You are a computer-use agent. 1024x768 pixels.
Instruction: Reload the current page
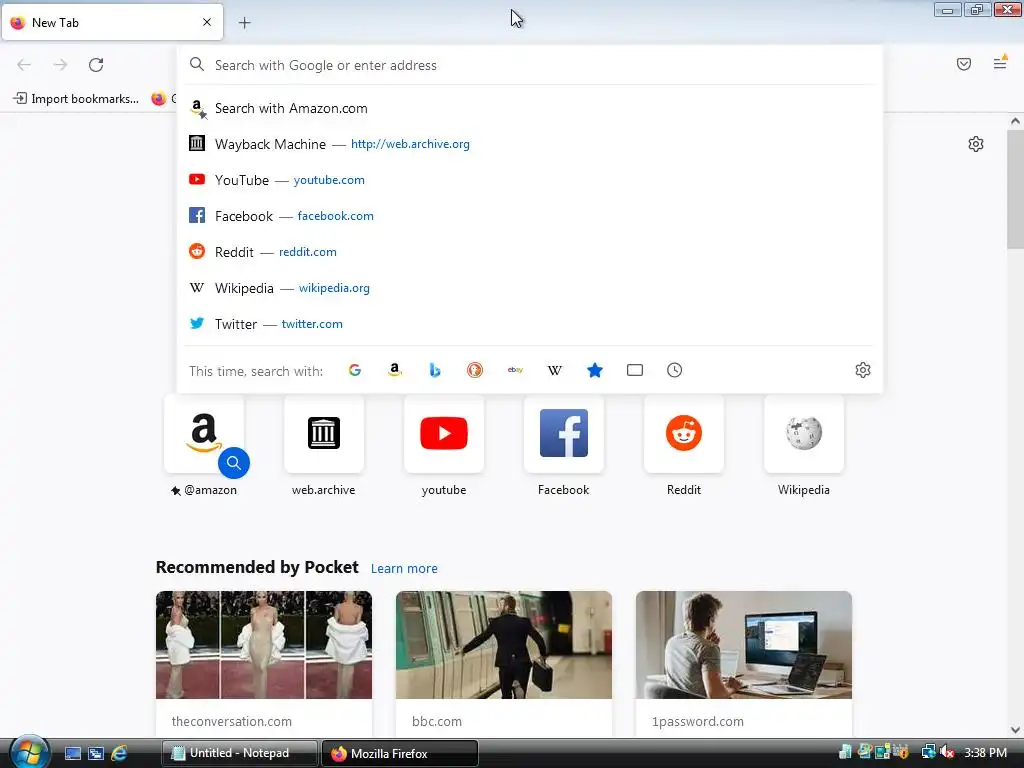pyautogui.click(x=96, y=65)
